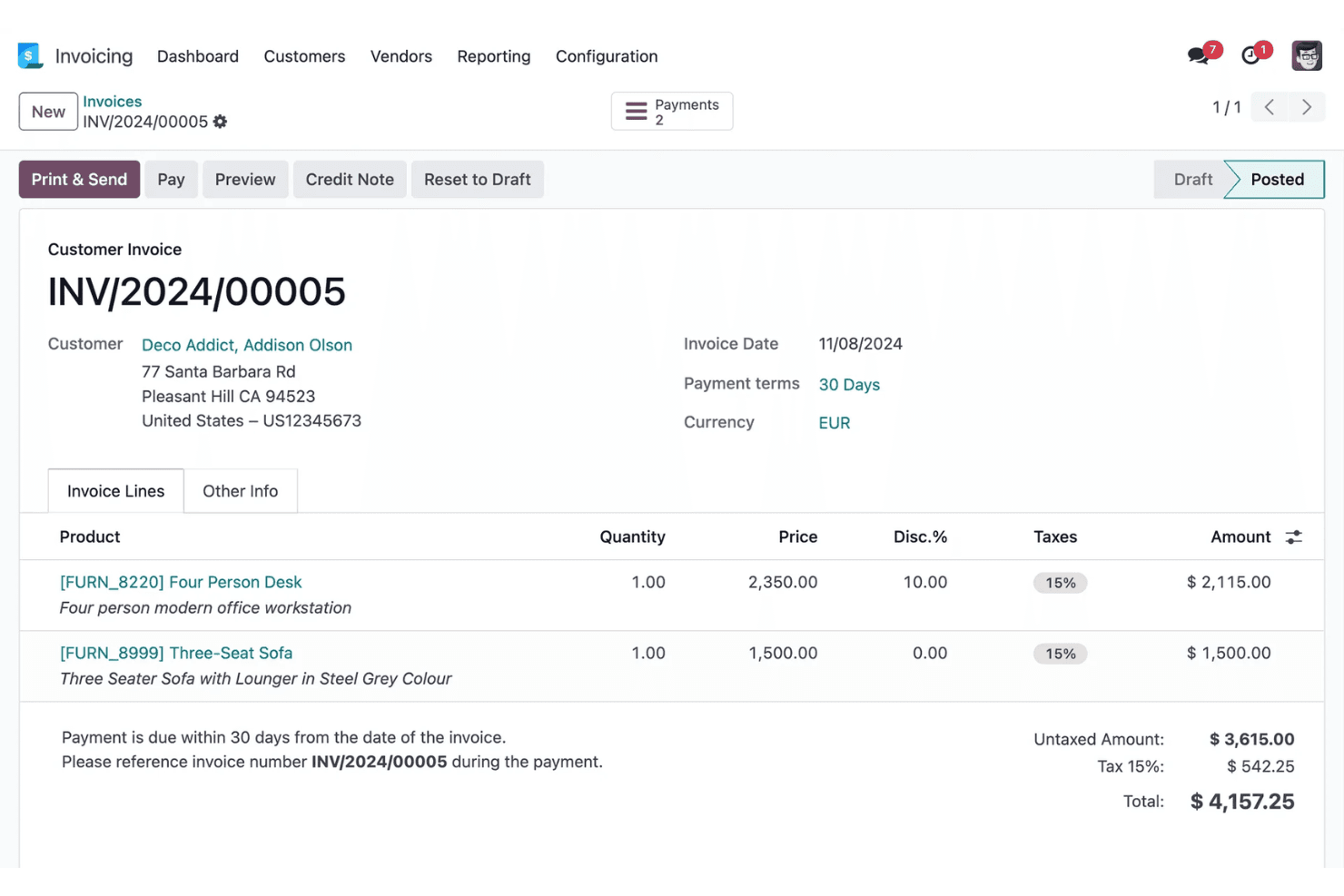Open column settings adjust icon
This screenshot has height=896, width=1344.
tap(1294, 537)
